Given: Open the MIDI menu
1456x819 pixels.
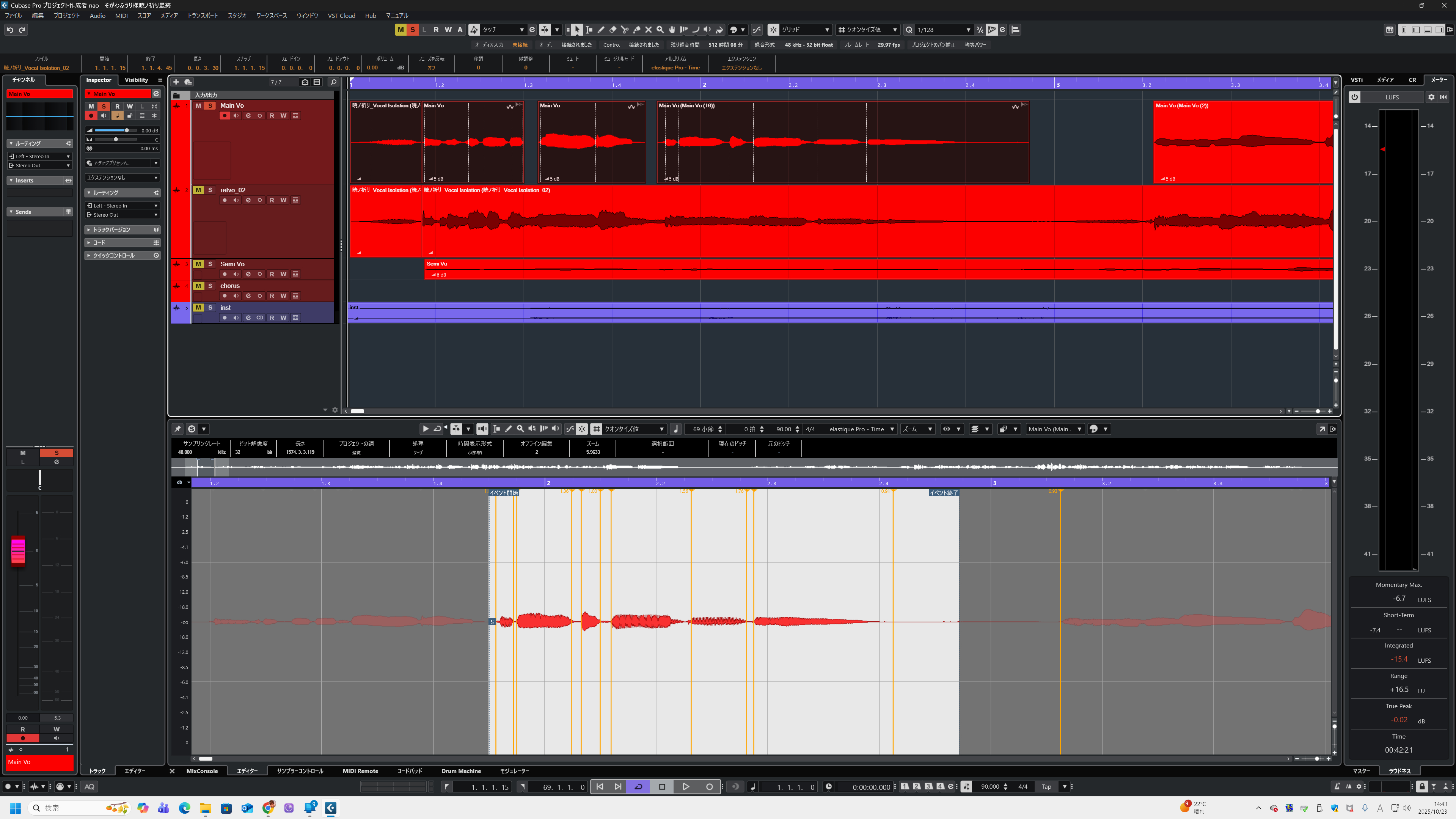Looking at the screenshot, I should point(121,16).
